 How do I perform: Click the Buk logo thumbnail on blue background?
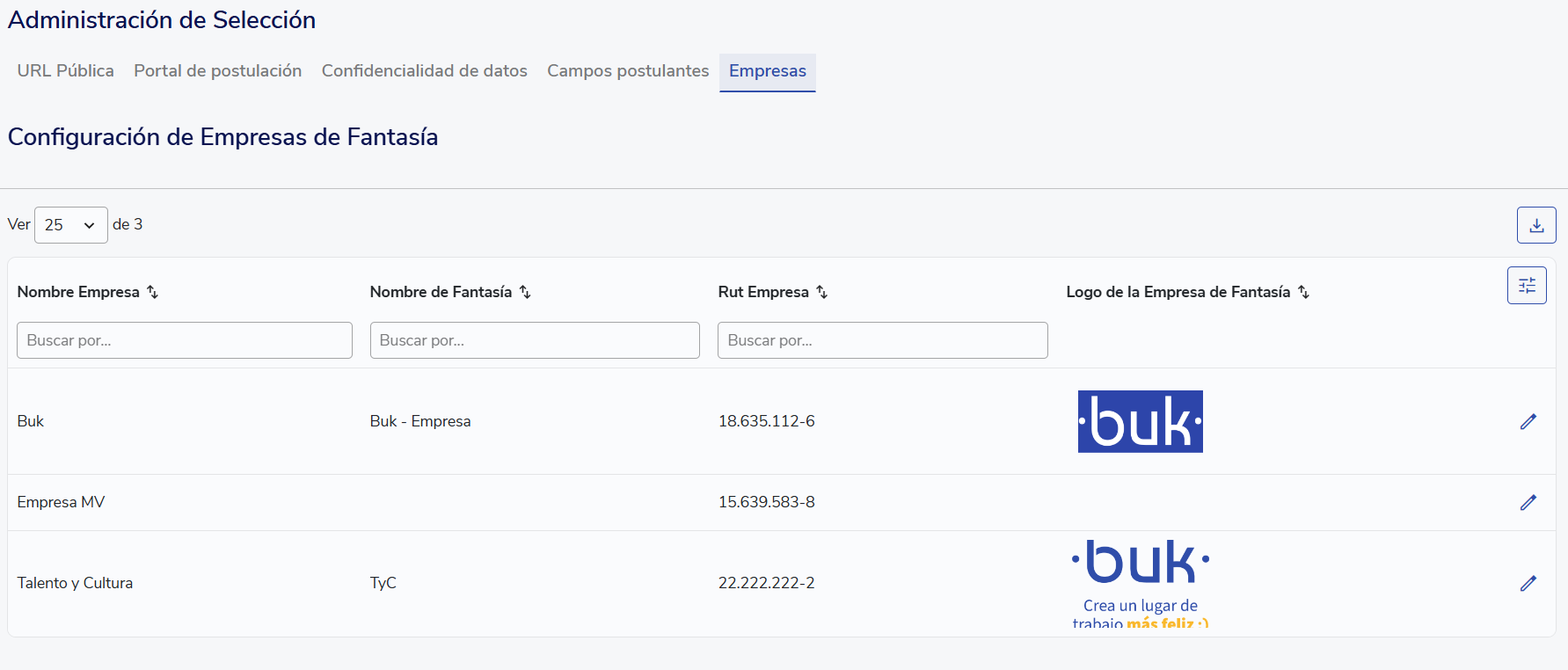tap(1140, 422)
